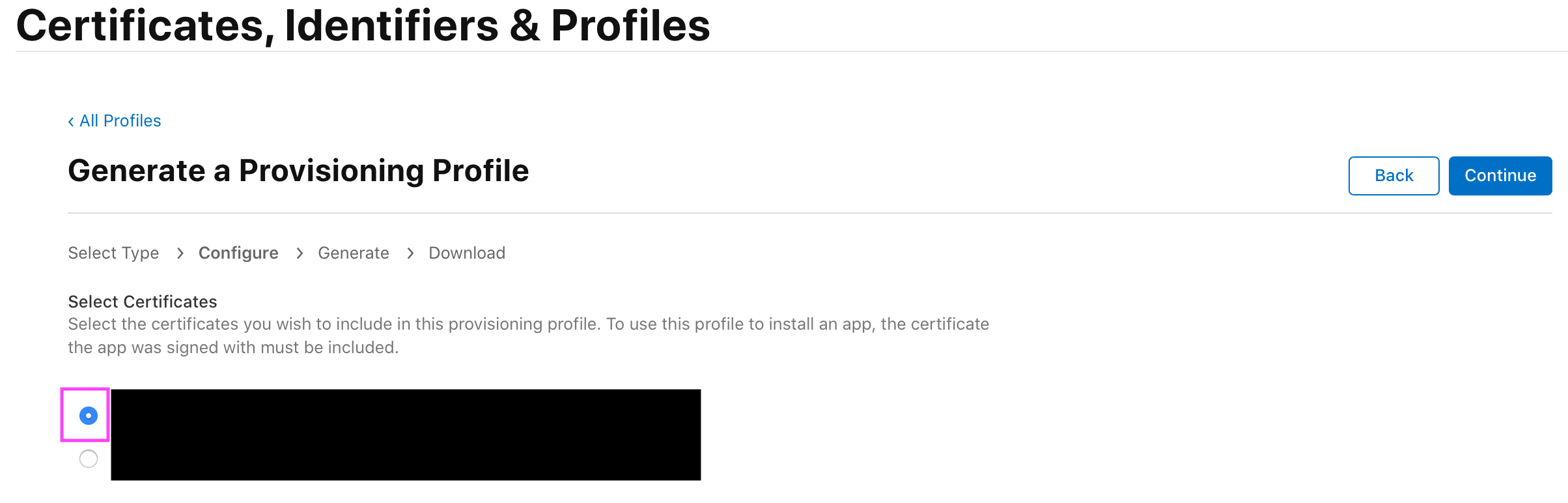Go back to All Profiles

click(120, 121)
